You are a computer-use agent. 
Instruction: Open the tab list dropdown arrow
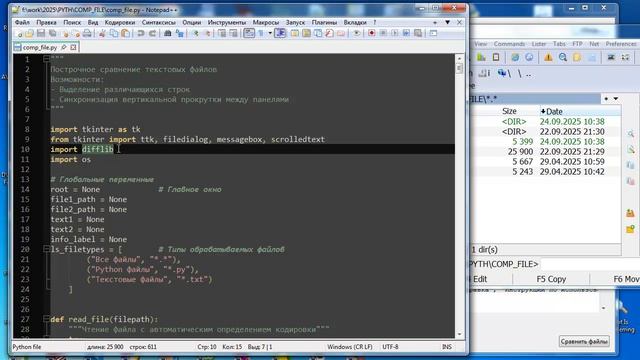(x=447, y=22)
